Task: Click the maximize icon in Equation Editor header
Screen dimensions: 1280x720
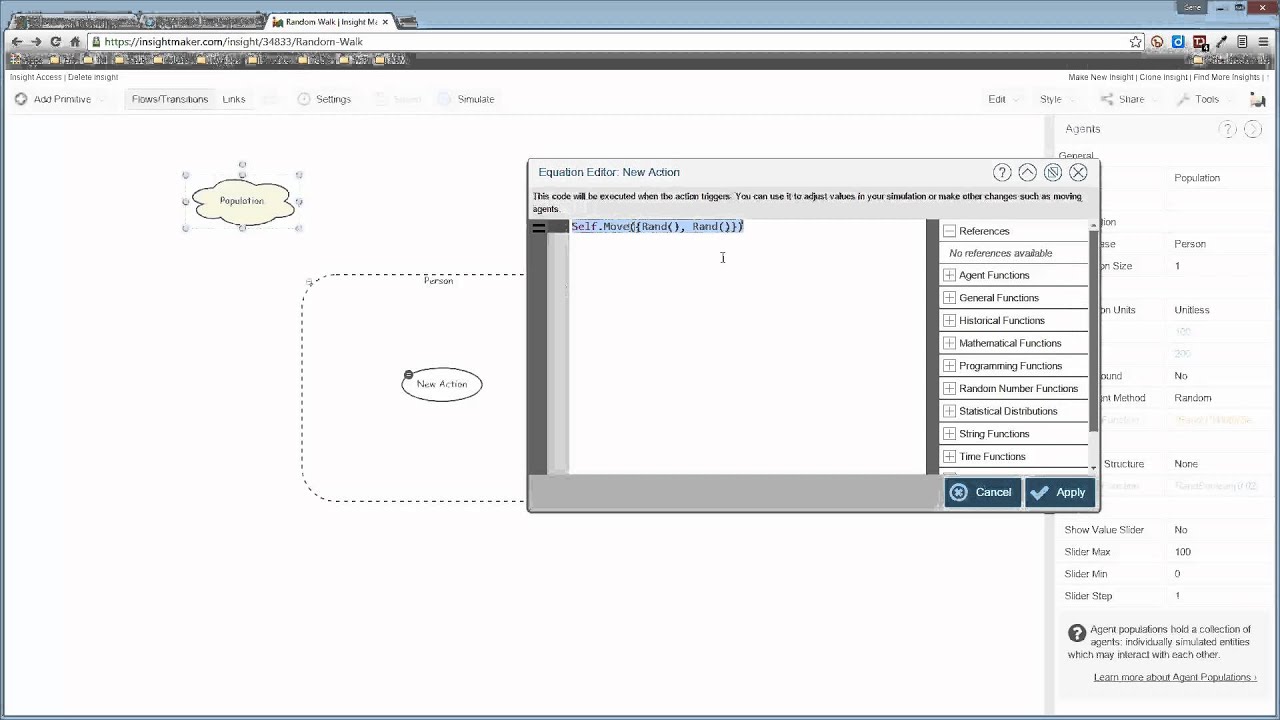Action: [x=1053, y=172]
